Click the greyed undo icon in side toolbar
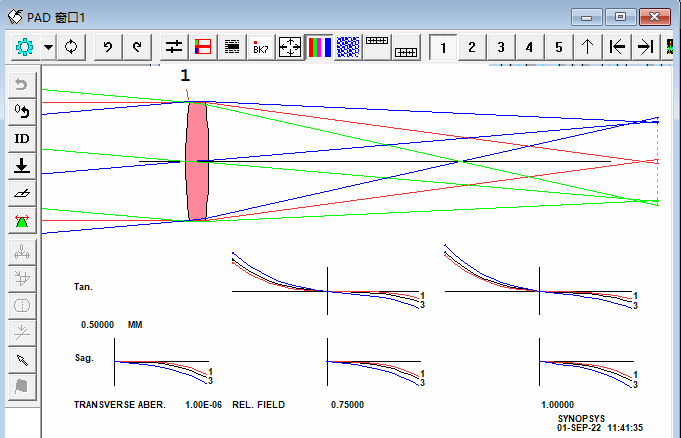681x438 pixels. 22,84
